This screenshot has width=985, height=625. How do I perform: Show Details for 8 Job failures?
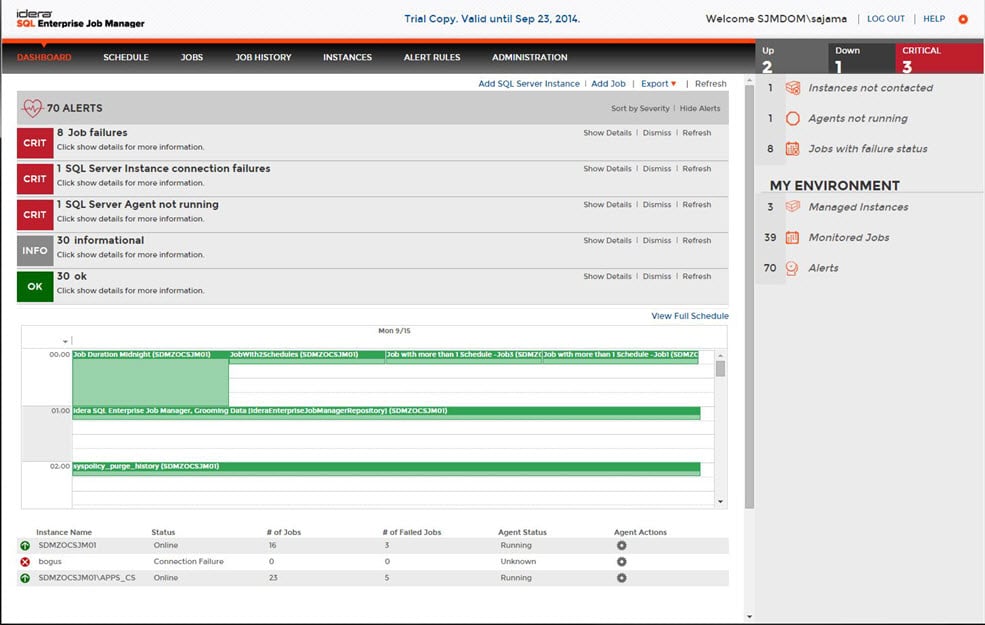click(607, 133)
